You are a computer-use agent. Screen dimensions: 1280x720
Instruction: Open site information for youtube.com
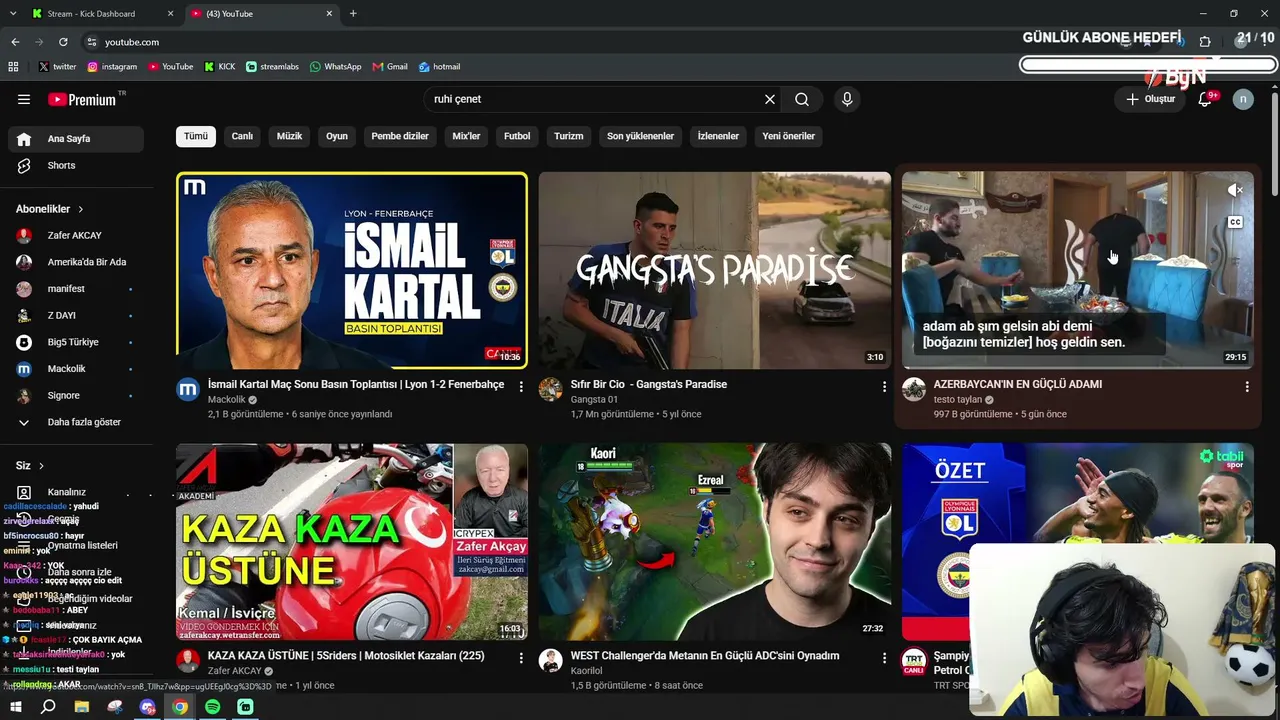click(x=92, y=42)
